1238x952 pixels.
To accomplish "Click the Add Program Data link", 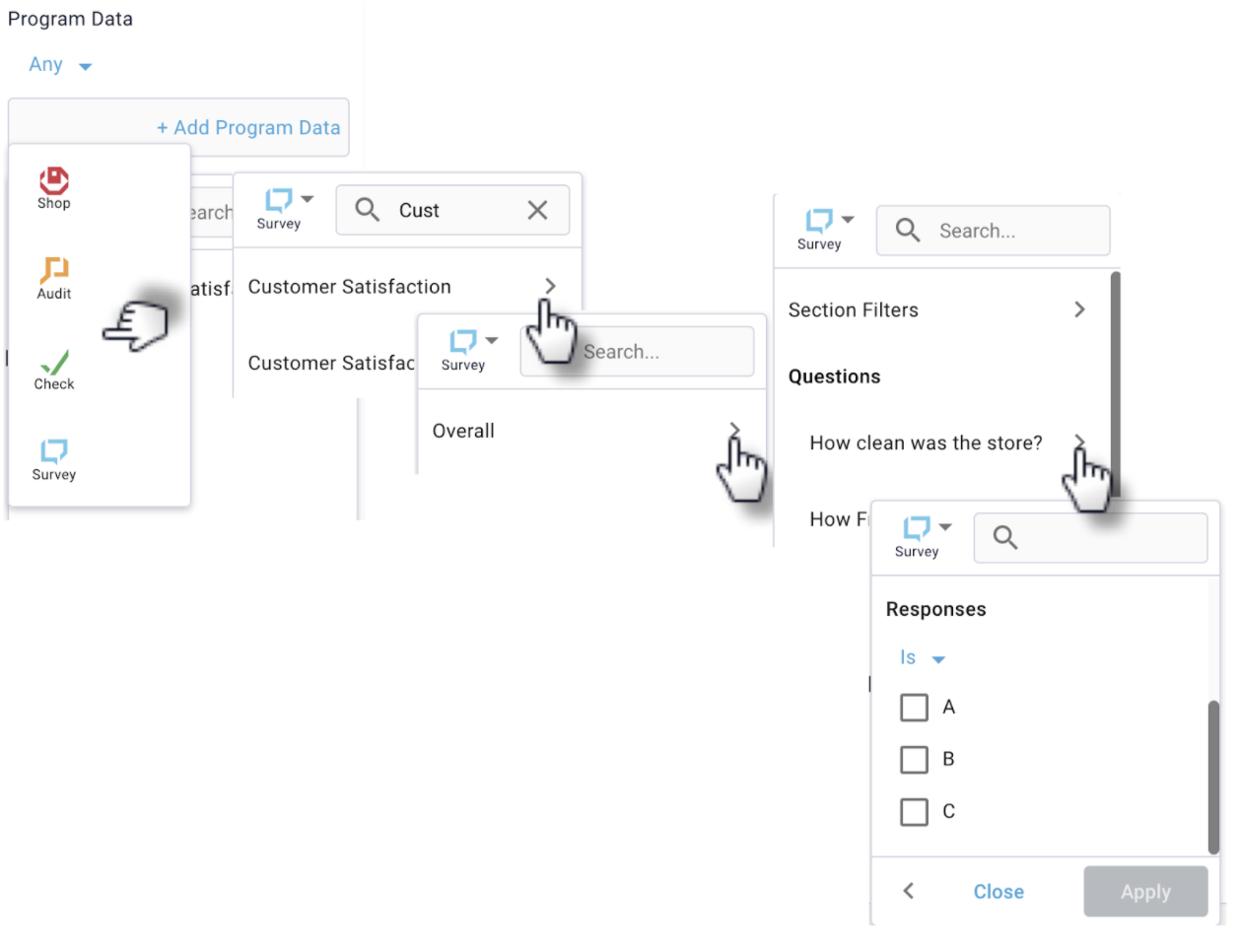I will tap(248, 127).
